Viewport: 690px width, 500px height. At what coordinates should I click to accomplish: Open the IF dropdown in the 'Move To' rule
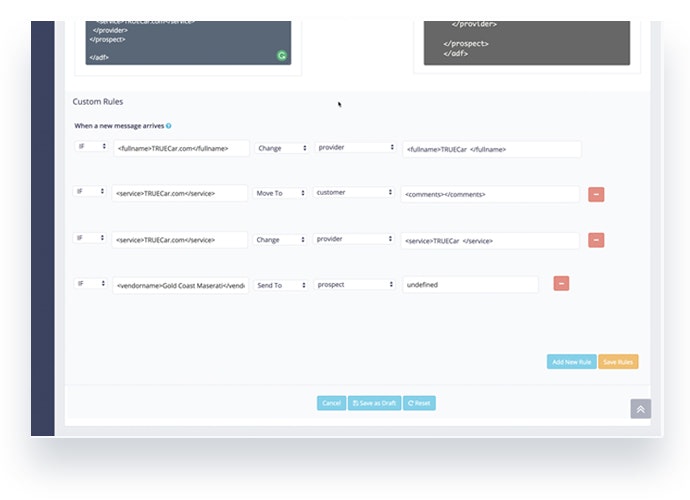[x=90, y=191]
